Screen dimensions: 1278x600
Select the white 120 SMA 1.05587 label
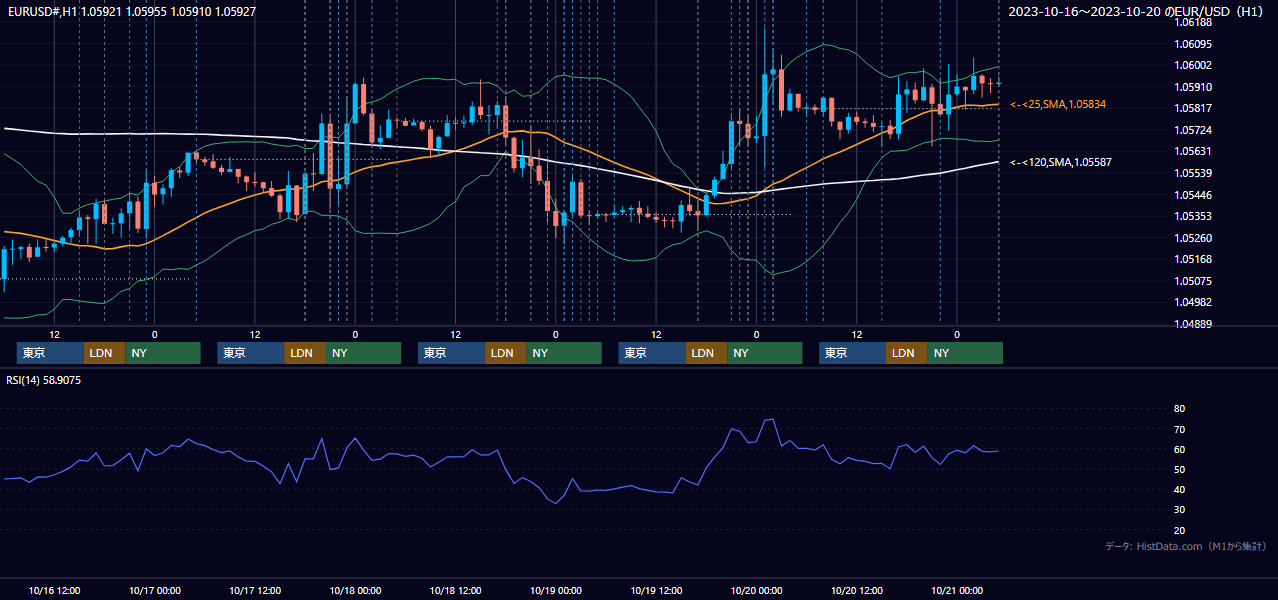[1061, 162]
